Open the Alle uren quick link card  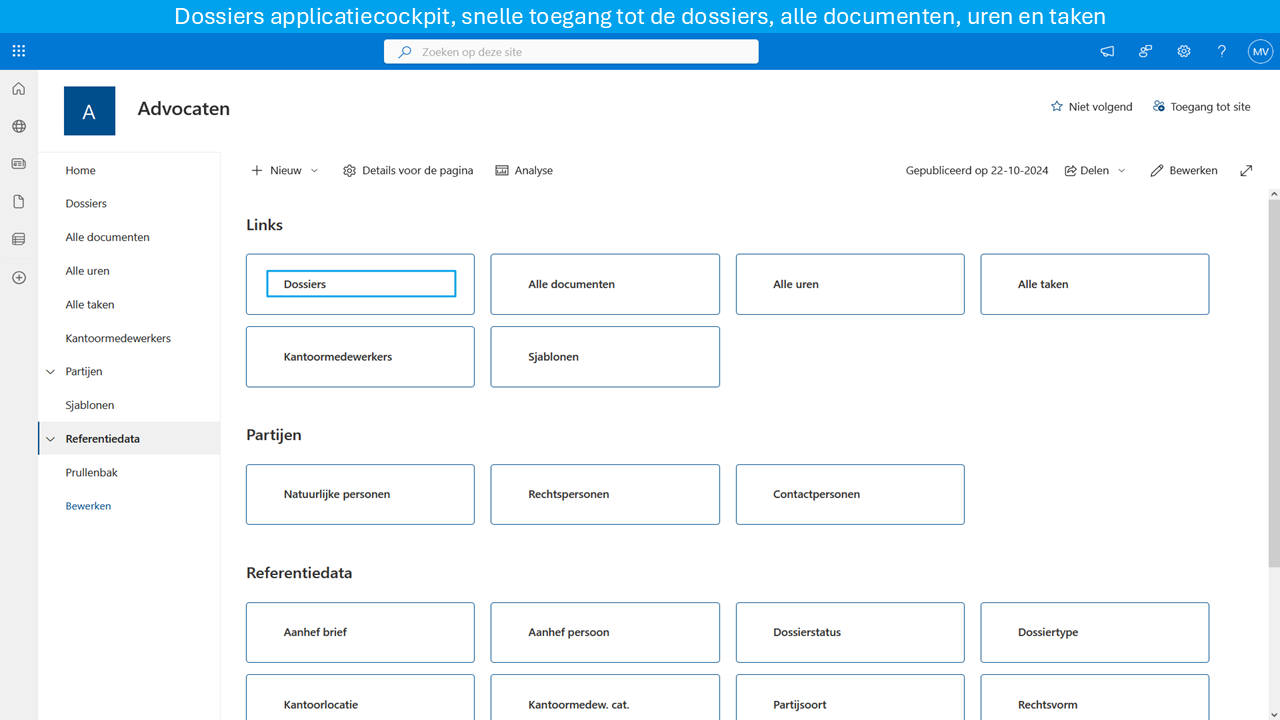click(x=850, y=284)
